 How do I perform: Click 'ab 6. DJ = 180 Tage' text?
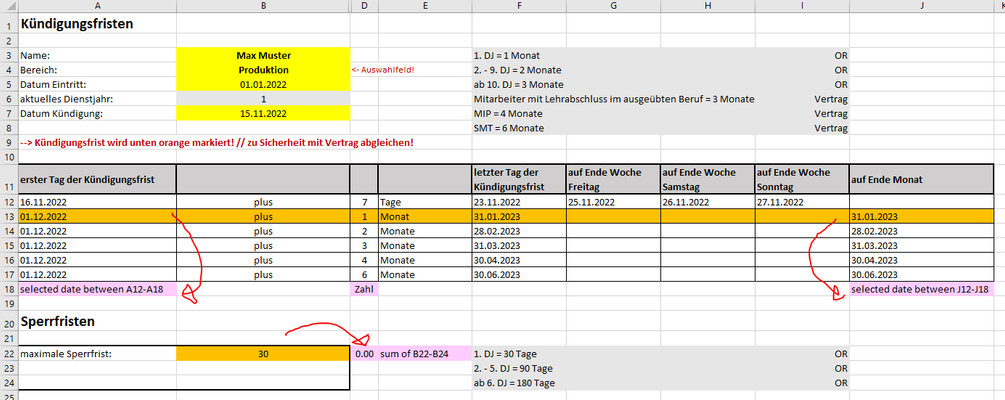click(515, 383)
